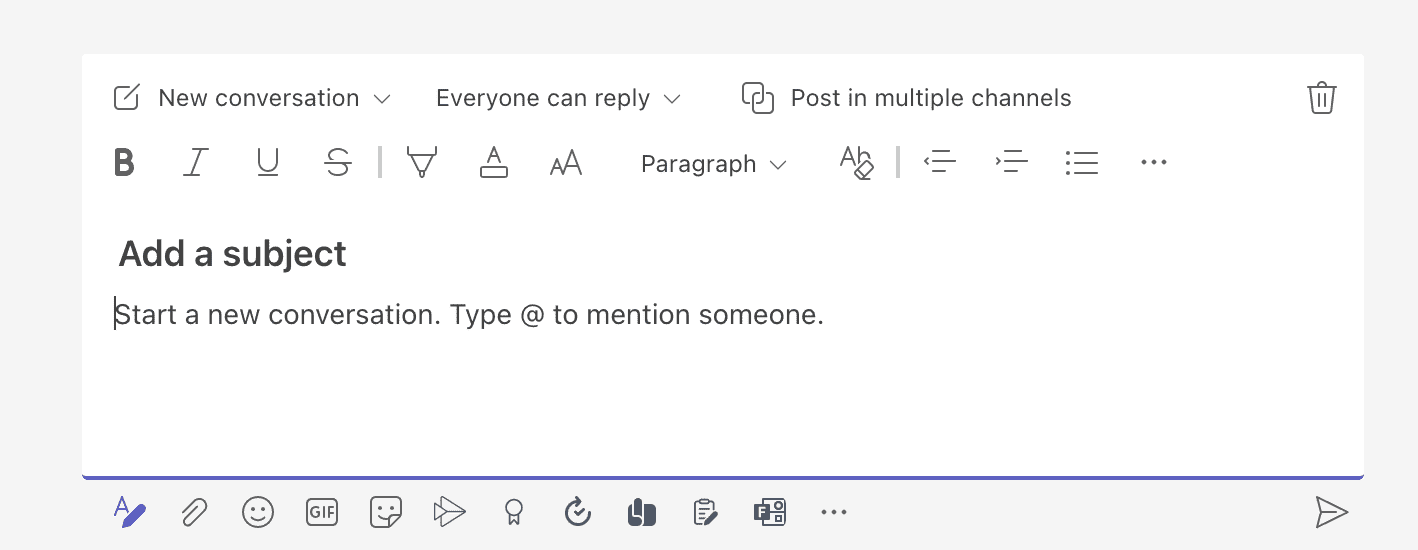Image resolution: width=1418 pixels, height=550 pixels.
Task: Decrease the paragraph indent
Action: (940, 163)
